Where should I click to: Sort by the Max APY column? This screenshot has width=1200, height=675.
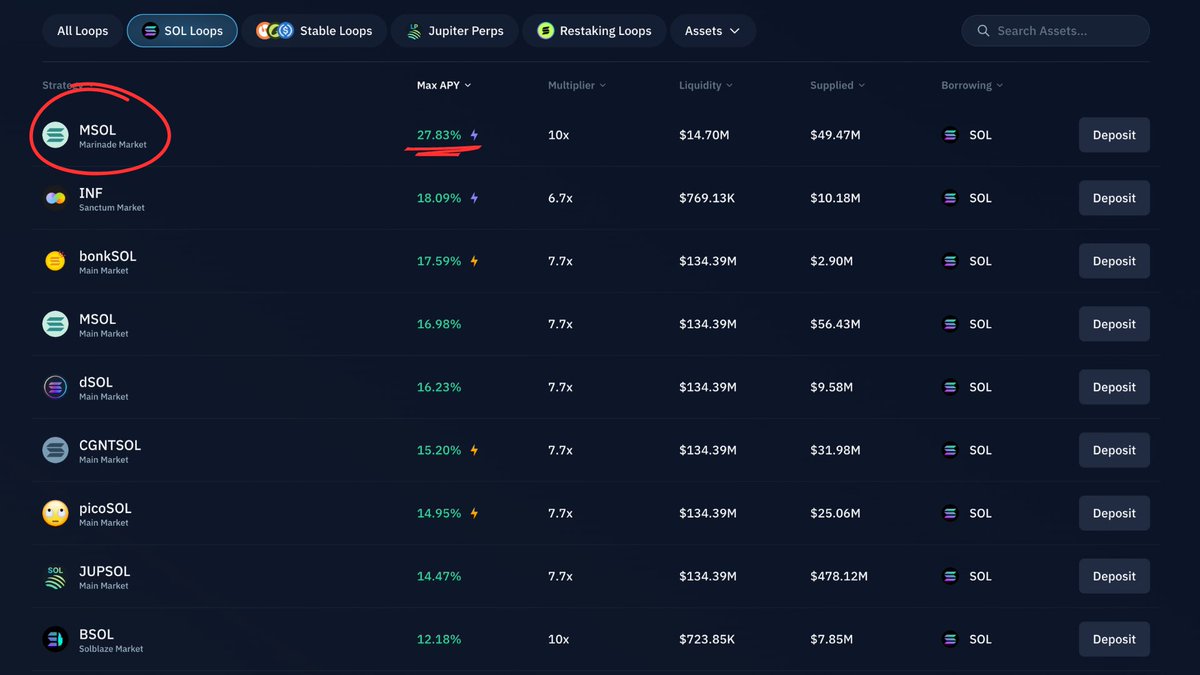(444, 85)
